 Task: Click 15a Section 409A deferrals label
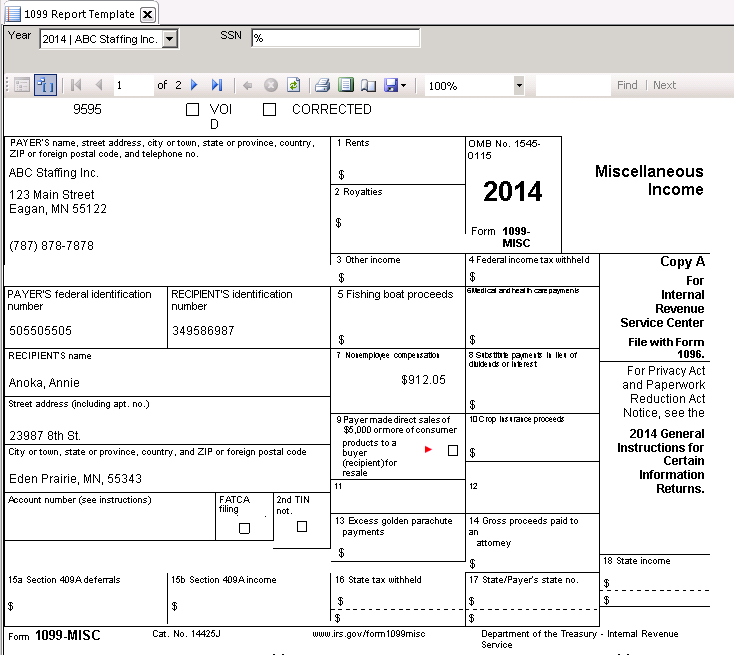click(x=64, y=580)
